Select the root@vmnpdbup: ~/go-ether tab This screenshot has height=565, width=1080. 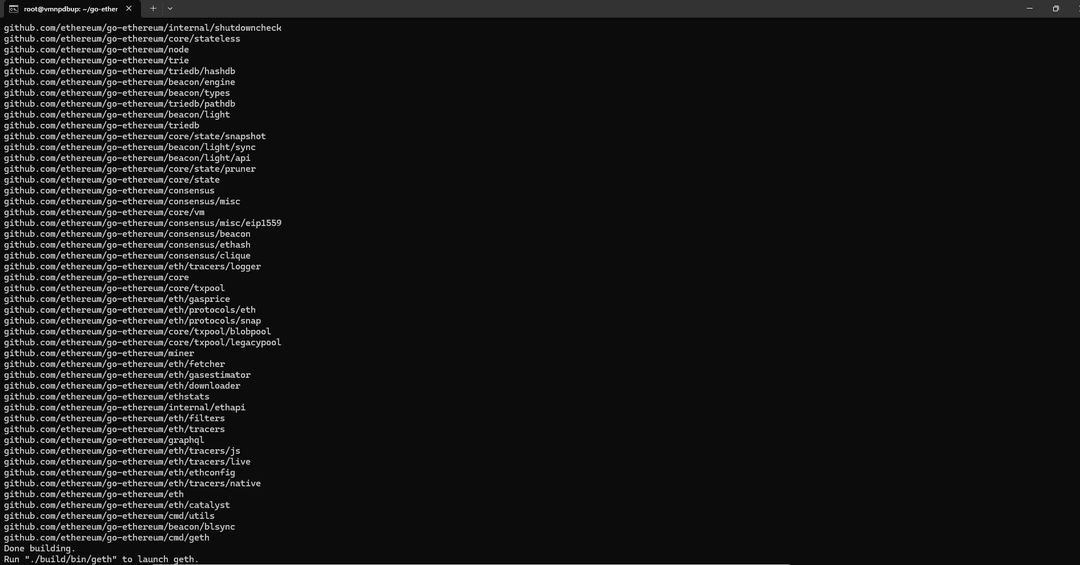70,8
